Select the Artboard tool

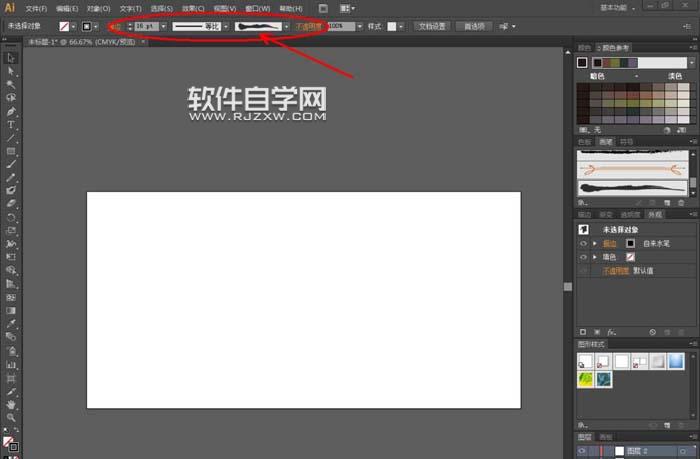pos(11,379)
